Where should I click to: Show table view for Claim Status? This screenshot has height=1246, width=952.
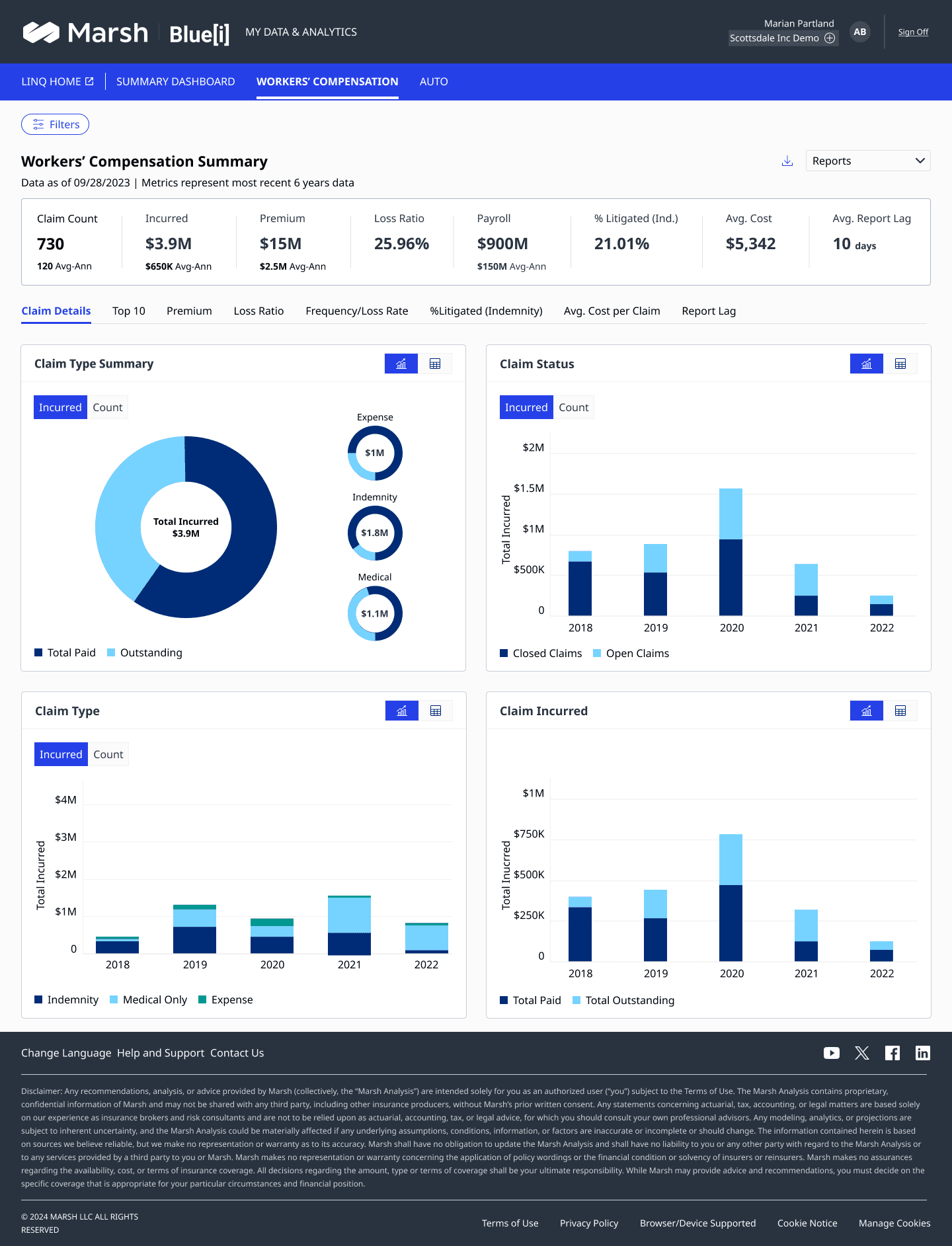click(x=900, y=364)
